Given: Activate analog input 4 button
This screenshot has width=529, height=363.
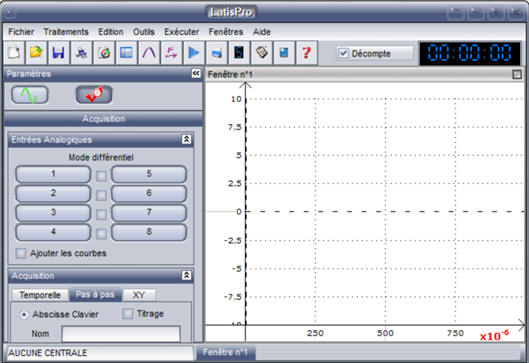Looking at the screenshot, I should click(53, 232).
